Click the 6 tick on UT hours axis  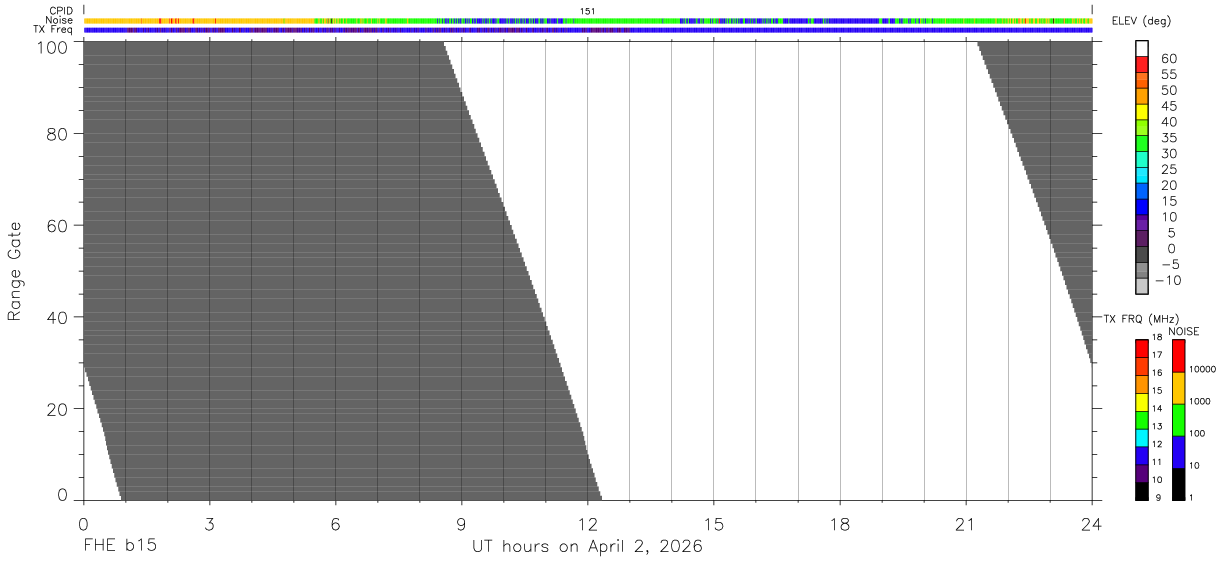[335, 523]
